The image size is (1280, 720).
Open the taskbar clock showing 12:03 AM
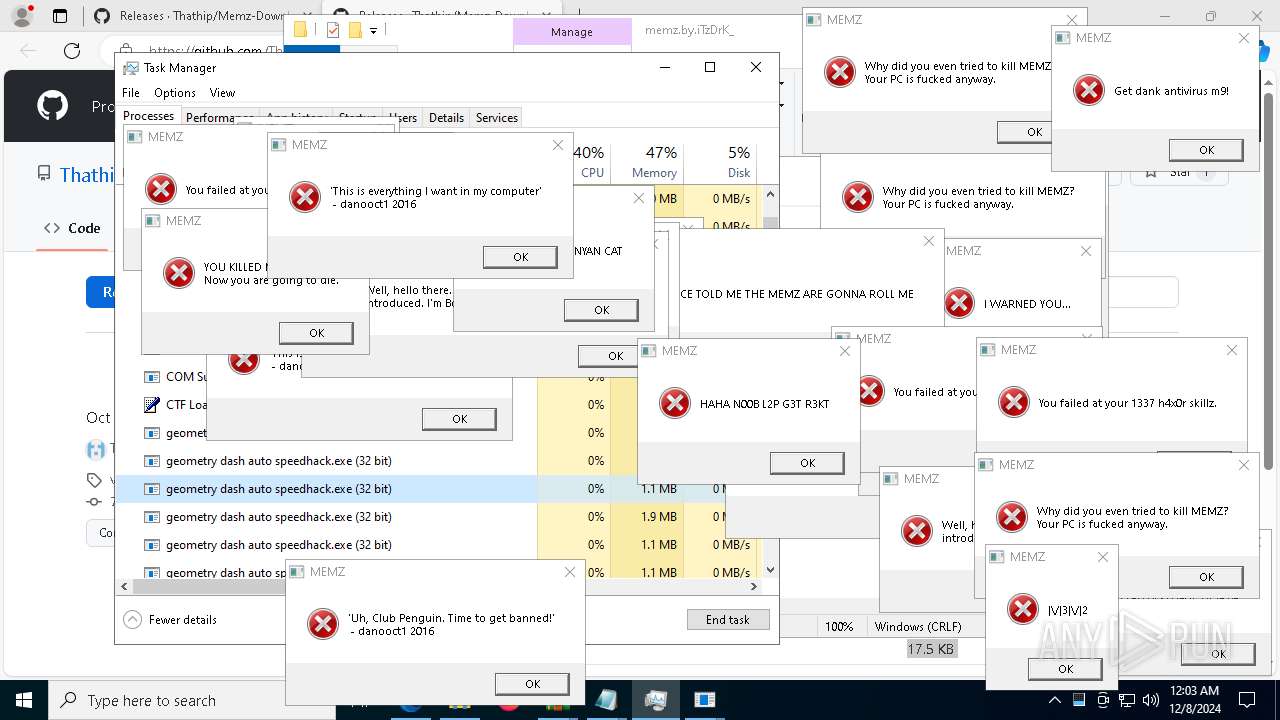click(x=1195, y=700)
